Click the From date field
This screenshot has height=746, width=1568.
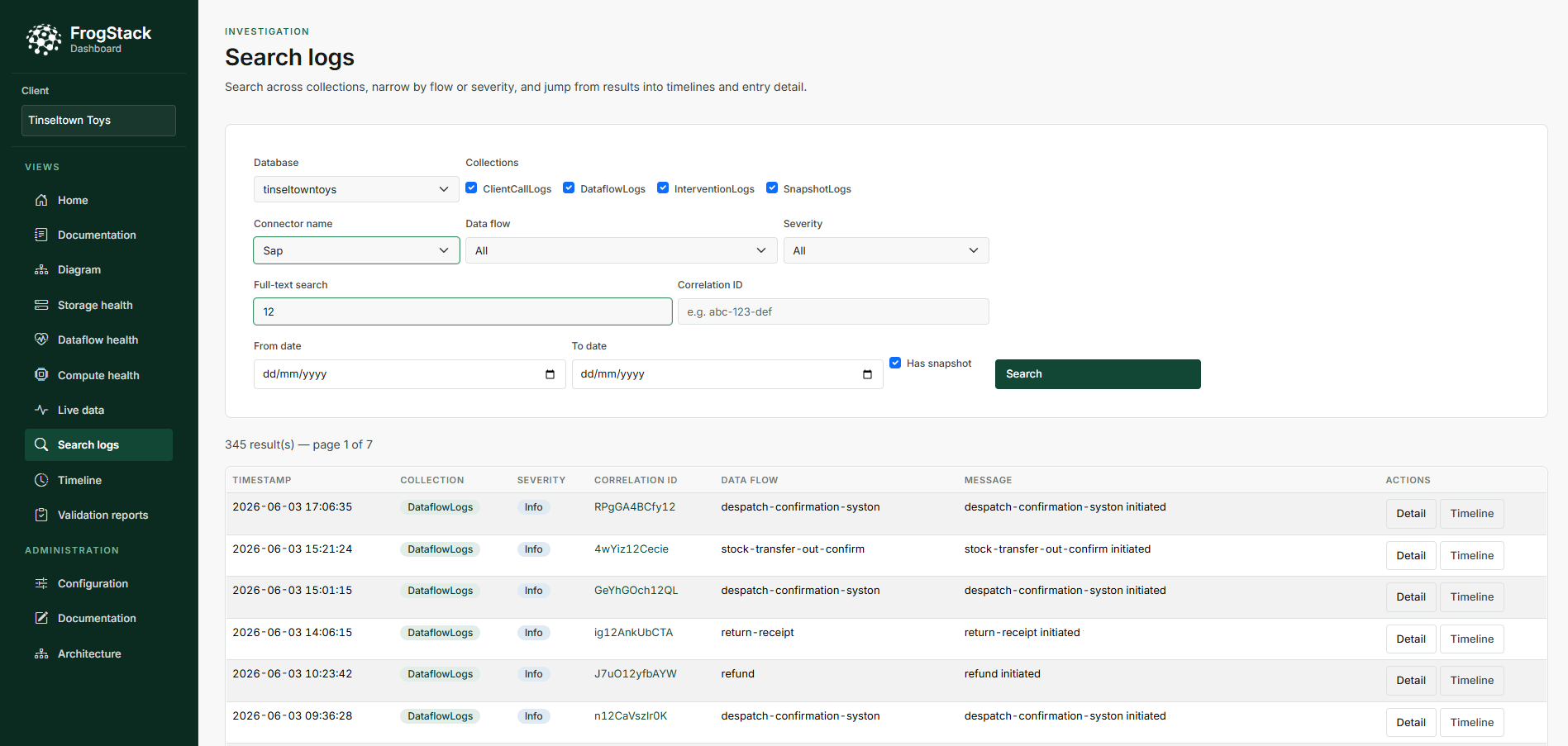[x=409, y=374]
